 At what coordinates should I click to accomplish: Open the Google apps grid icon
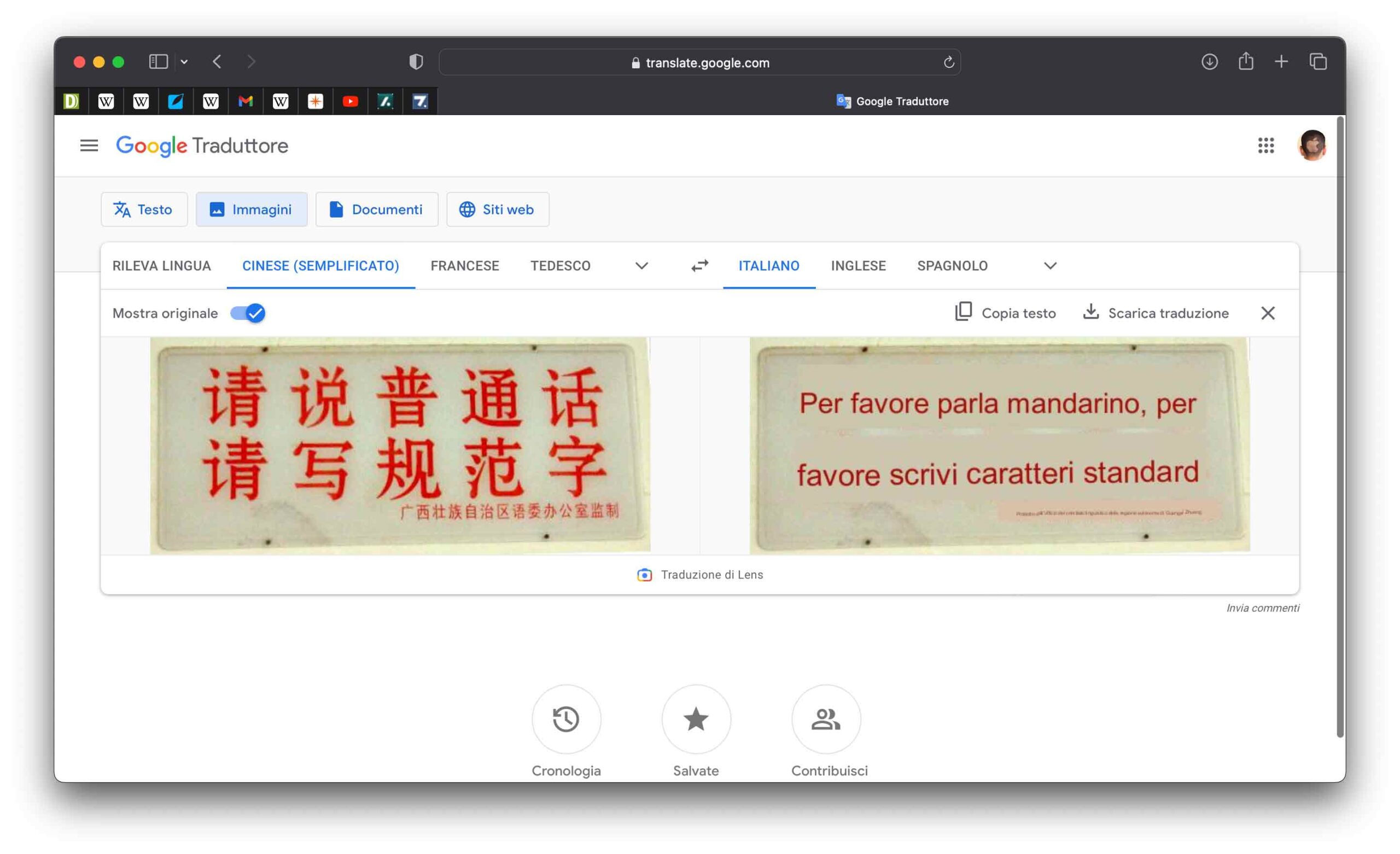1265,145
